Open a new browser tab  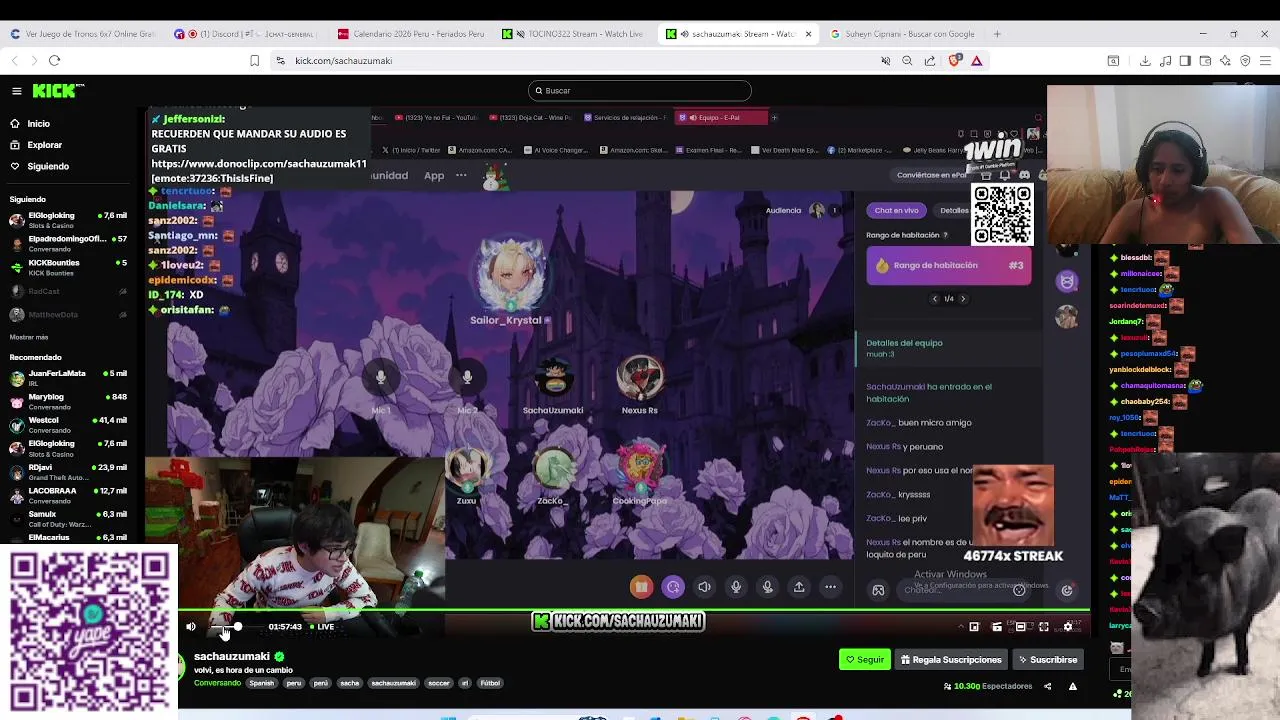tap(998, 34)
